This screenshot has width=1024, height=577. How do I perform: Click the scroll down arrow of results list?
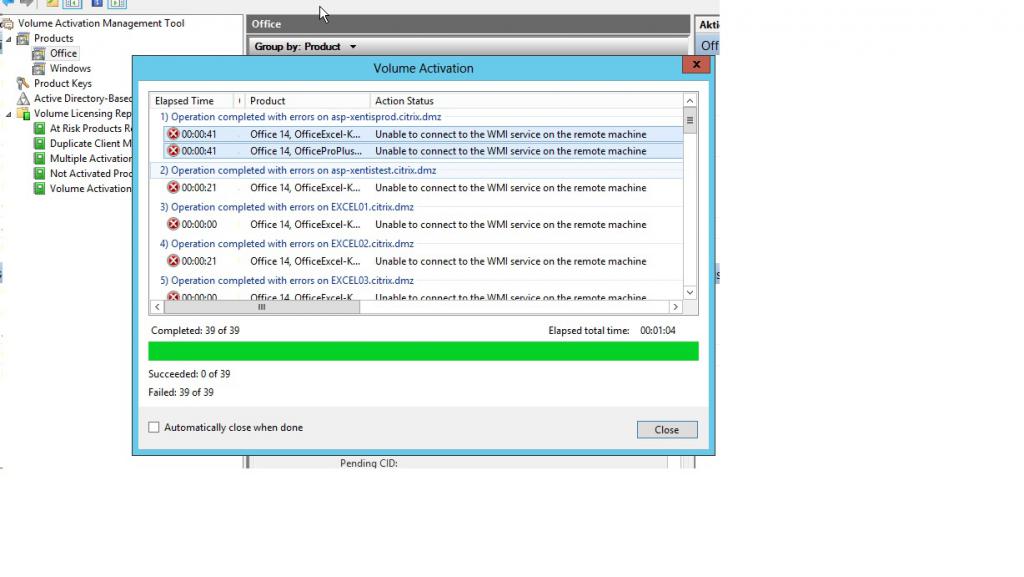pos(690,292)
